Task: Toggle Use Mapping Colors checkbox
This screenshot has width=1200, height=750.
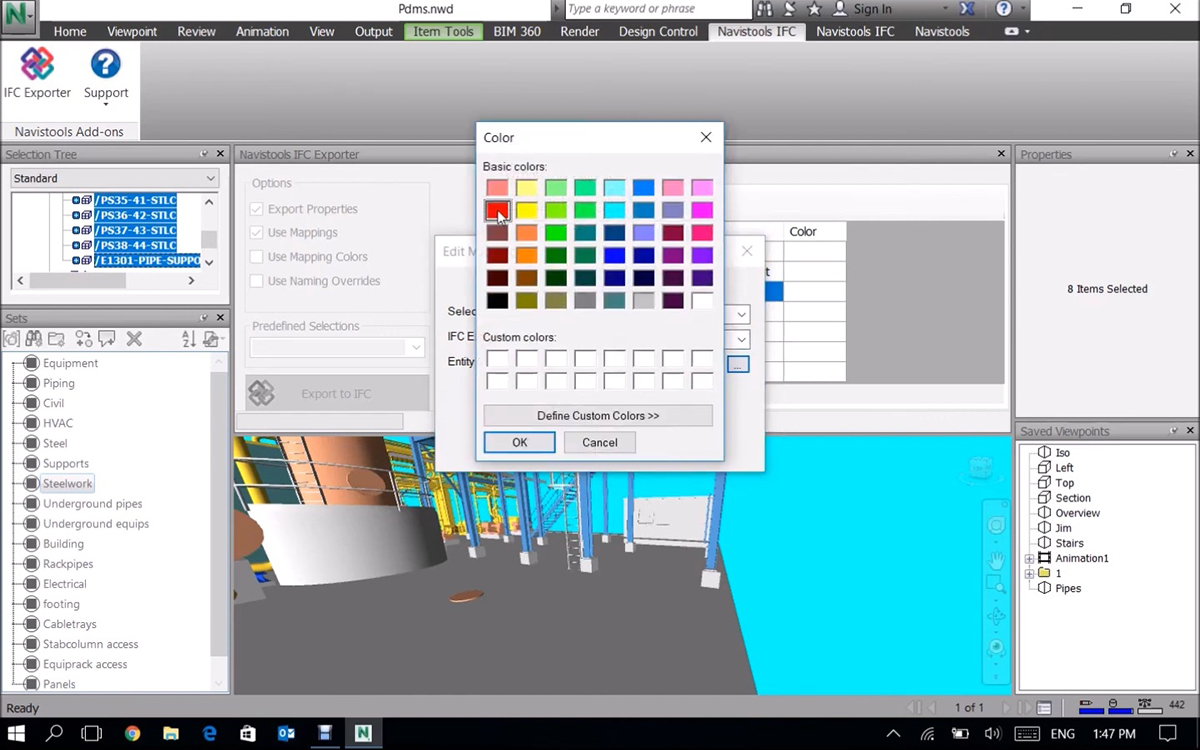Action: point(257,257)
